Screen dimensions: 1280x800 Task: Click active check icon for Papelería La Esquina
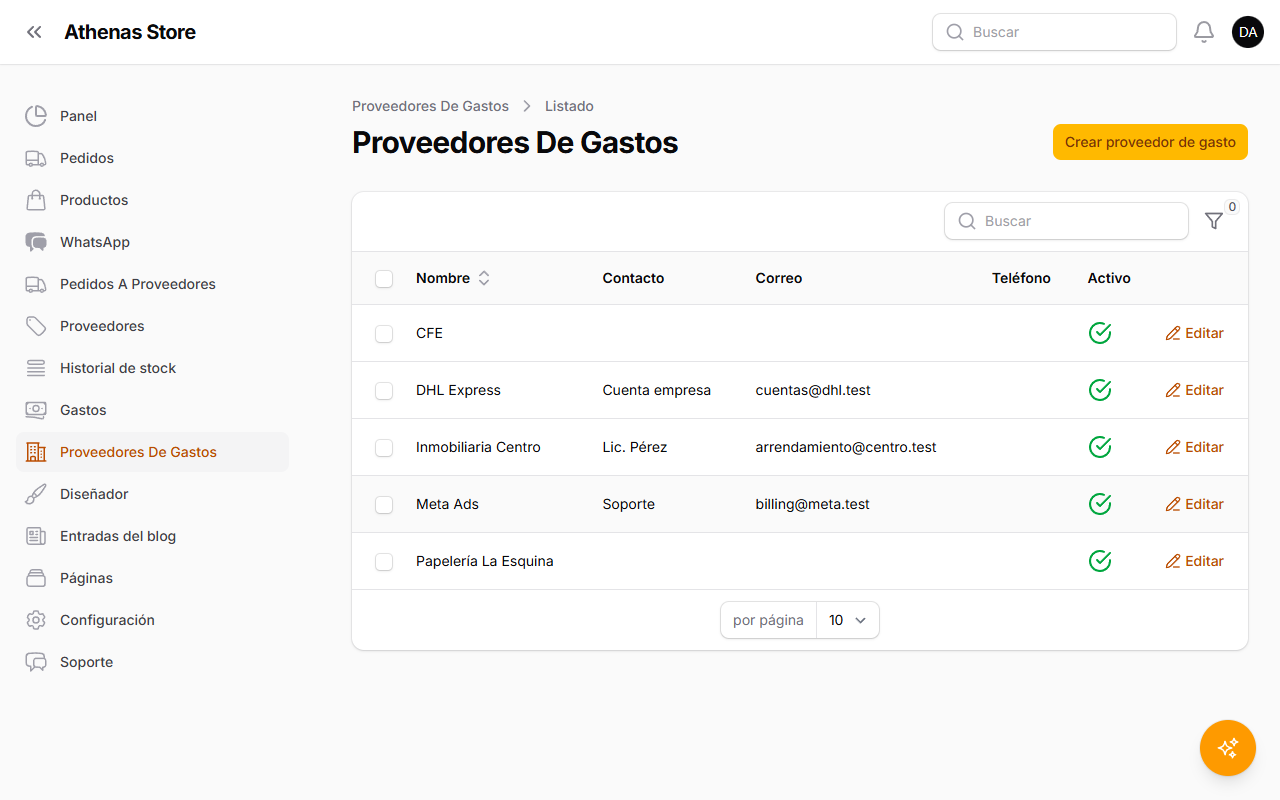[1100, 561]
